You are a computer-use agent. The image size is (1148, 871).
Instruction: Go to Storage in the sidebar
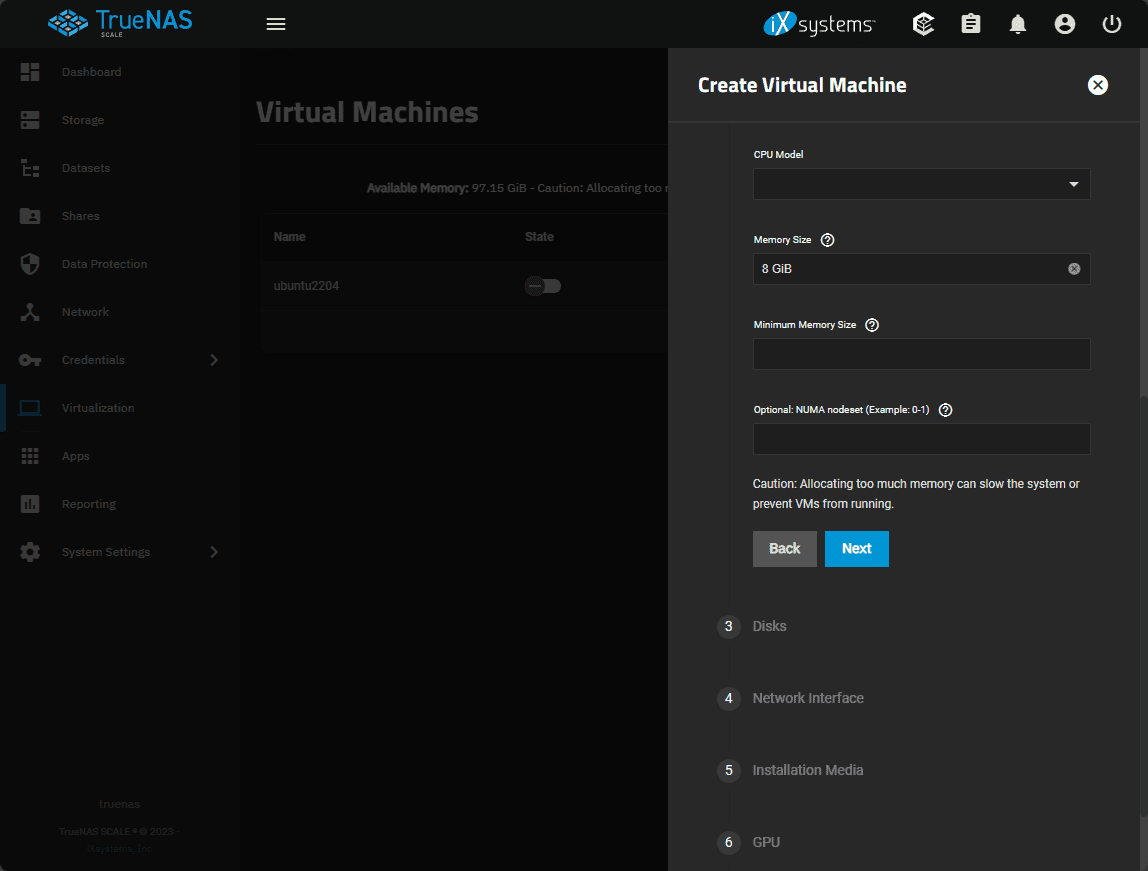tap(82, 120)
